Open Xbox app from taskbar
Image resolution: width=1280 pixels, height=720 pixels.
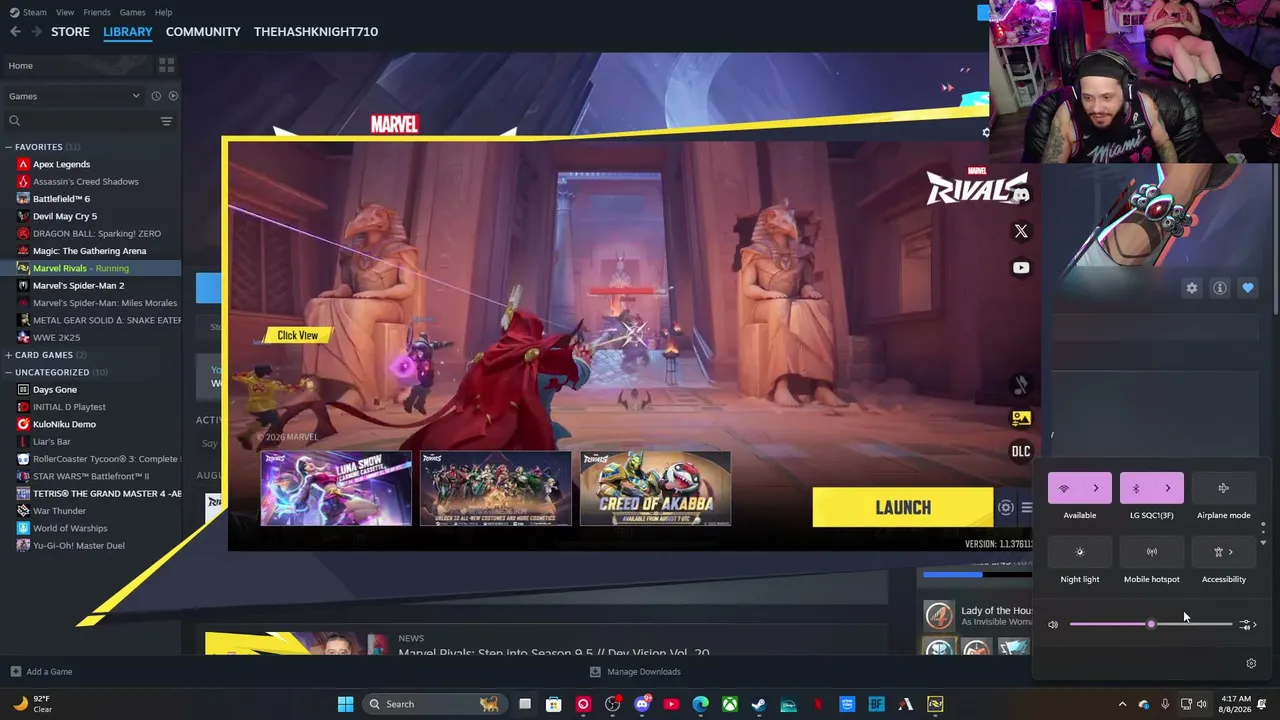(730, 704)
